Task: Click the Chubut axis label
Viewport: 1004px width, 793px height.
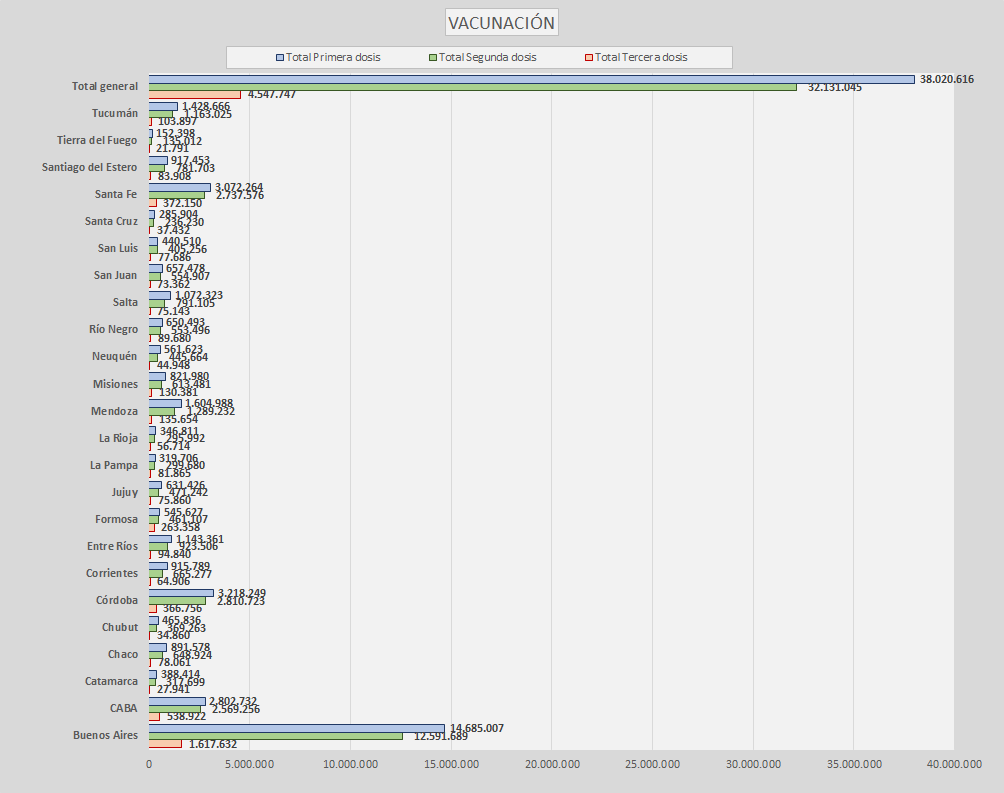Action: [120, 627]
